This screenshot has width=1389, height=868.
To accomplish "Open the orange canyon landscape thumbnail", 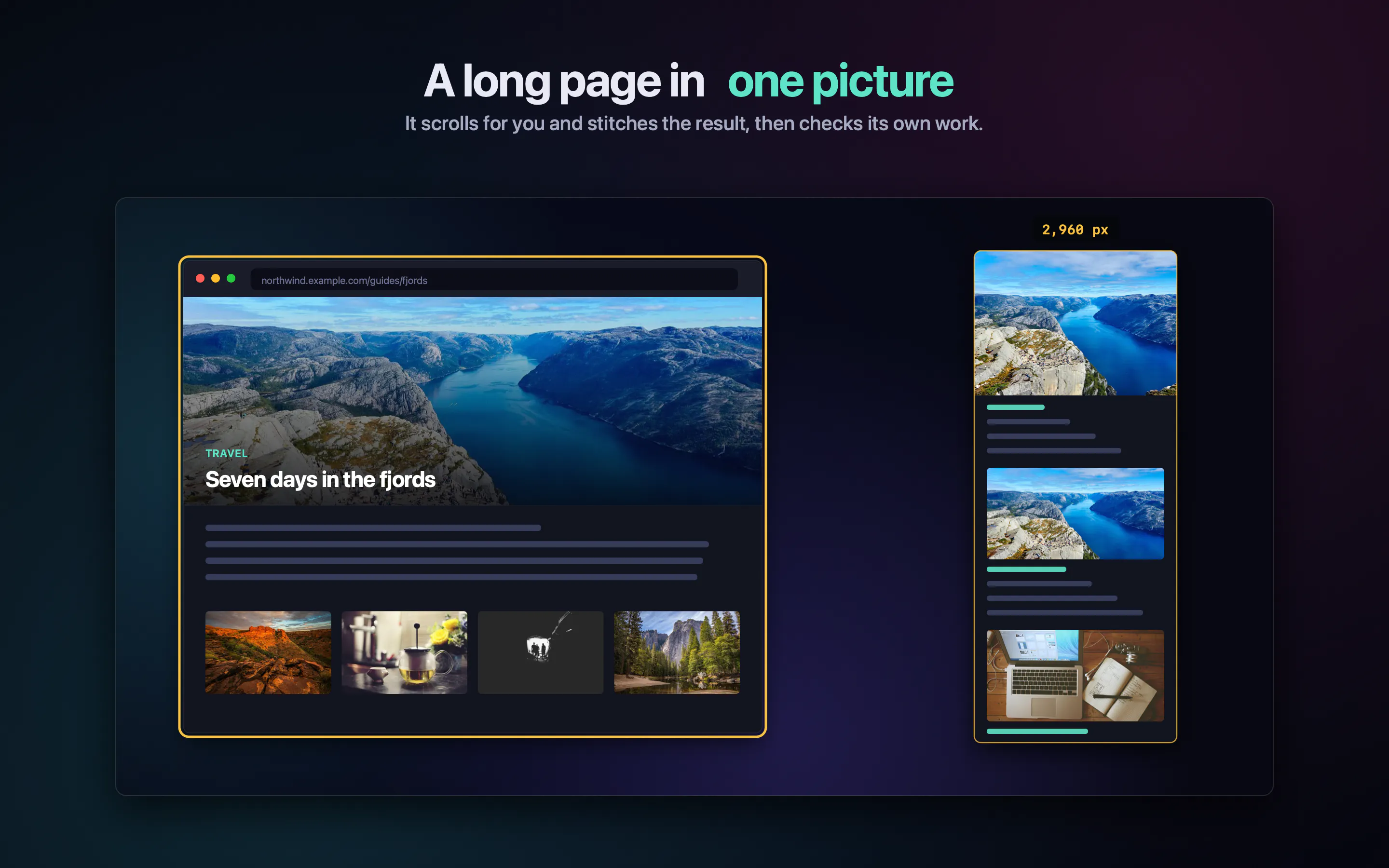I will [268, 652].
